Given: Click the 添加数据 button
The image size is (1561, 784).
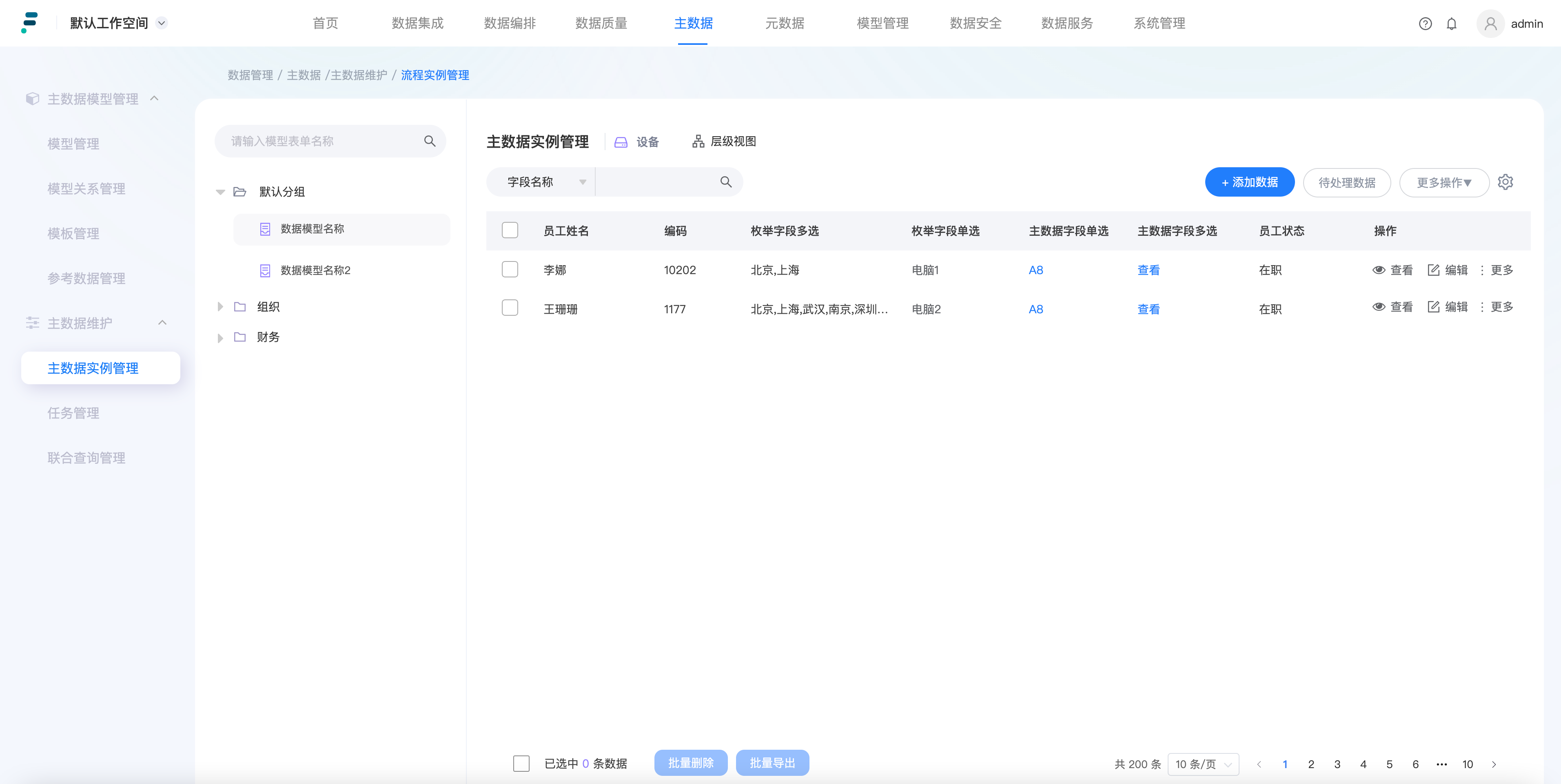Looking at the screenshot, I should coord(1250,182).
